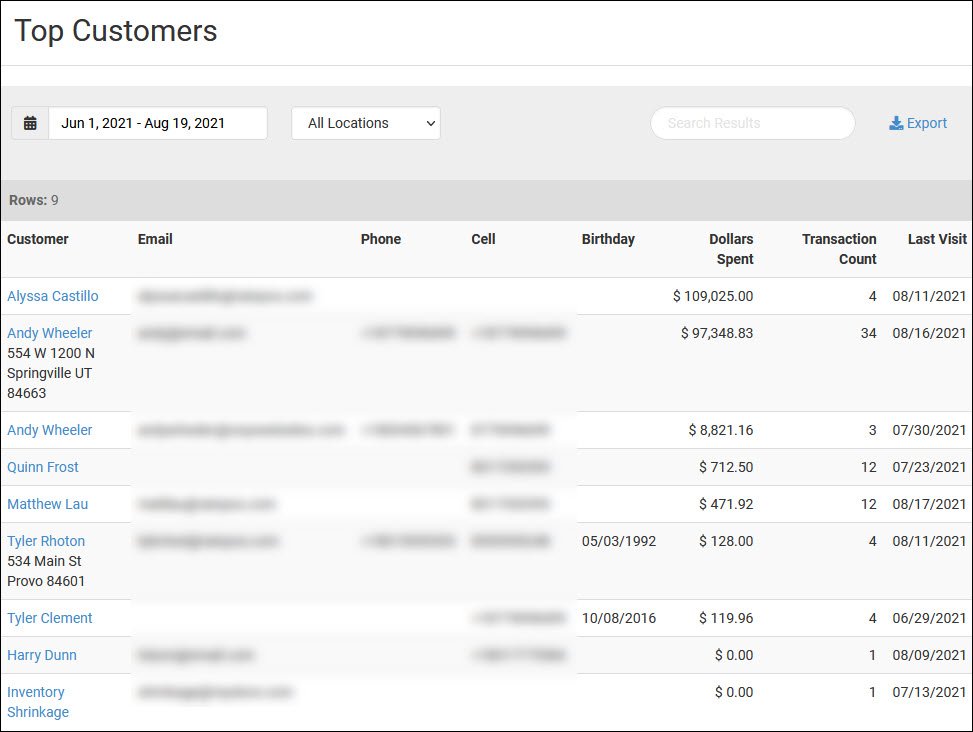973x732 pixels.
Task: Open Matthew Lau's customer record
Action: click(48, 504)
